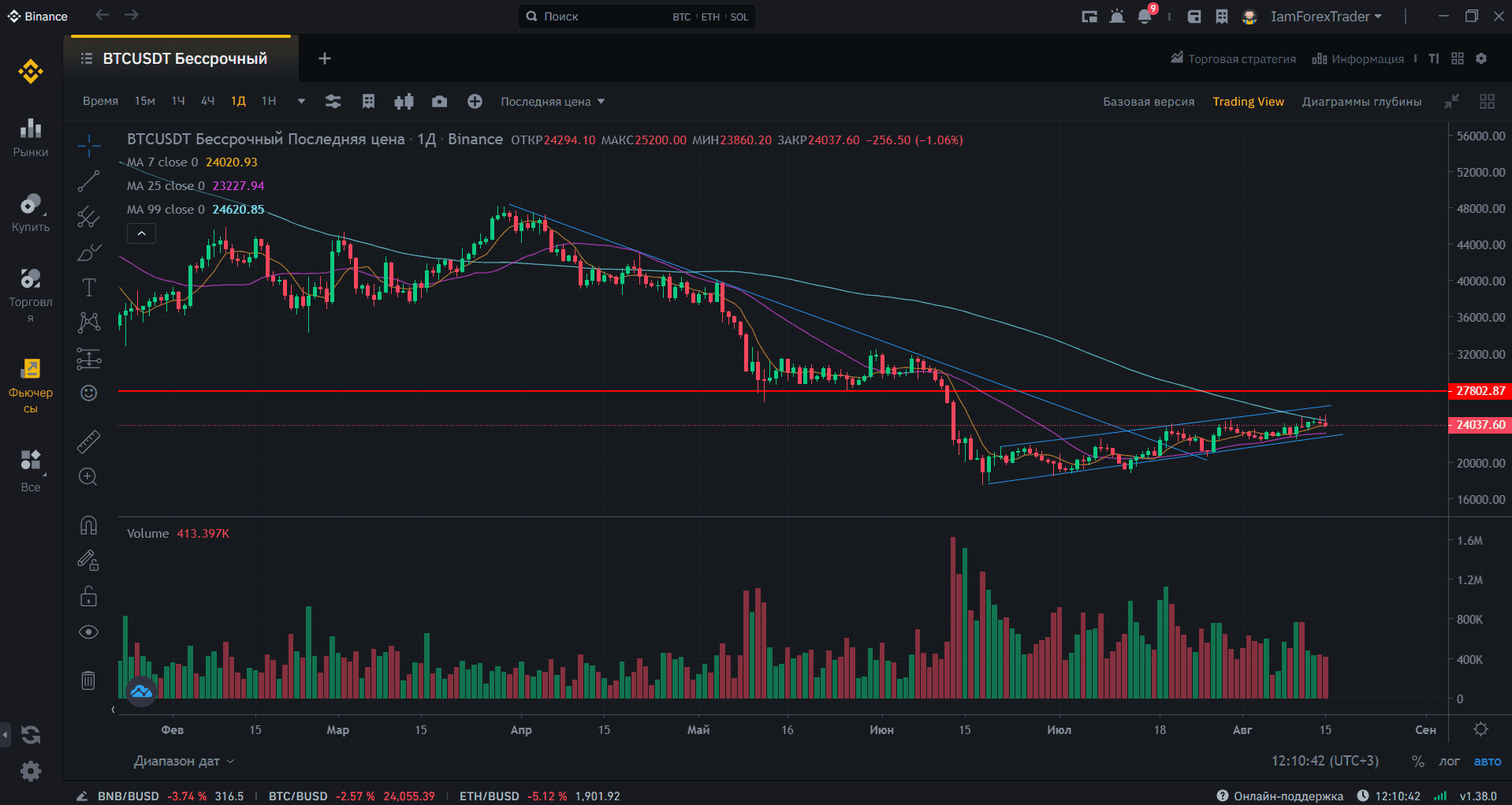Open the Futures sidebar section
The image size is (1512, 805).
pyautogui.click(x=31, y=386)
